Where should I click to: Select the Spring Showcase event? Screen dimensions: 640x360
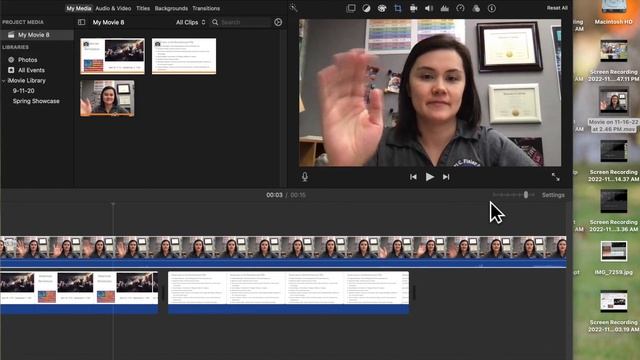click(x=36, y=101)
